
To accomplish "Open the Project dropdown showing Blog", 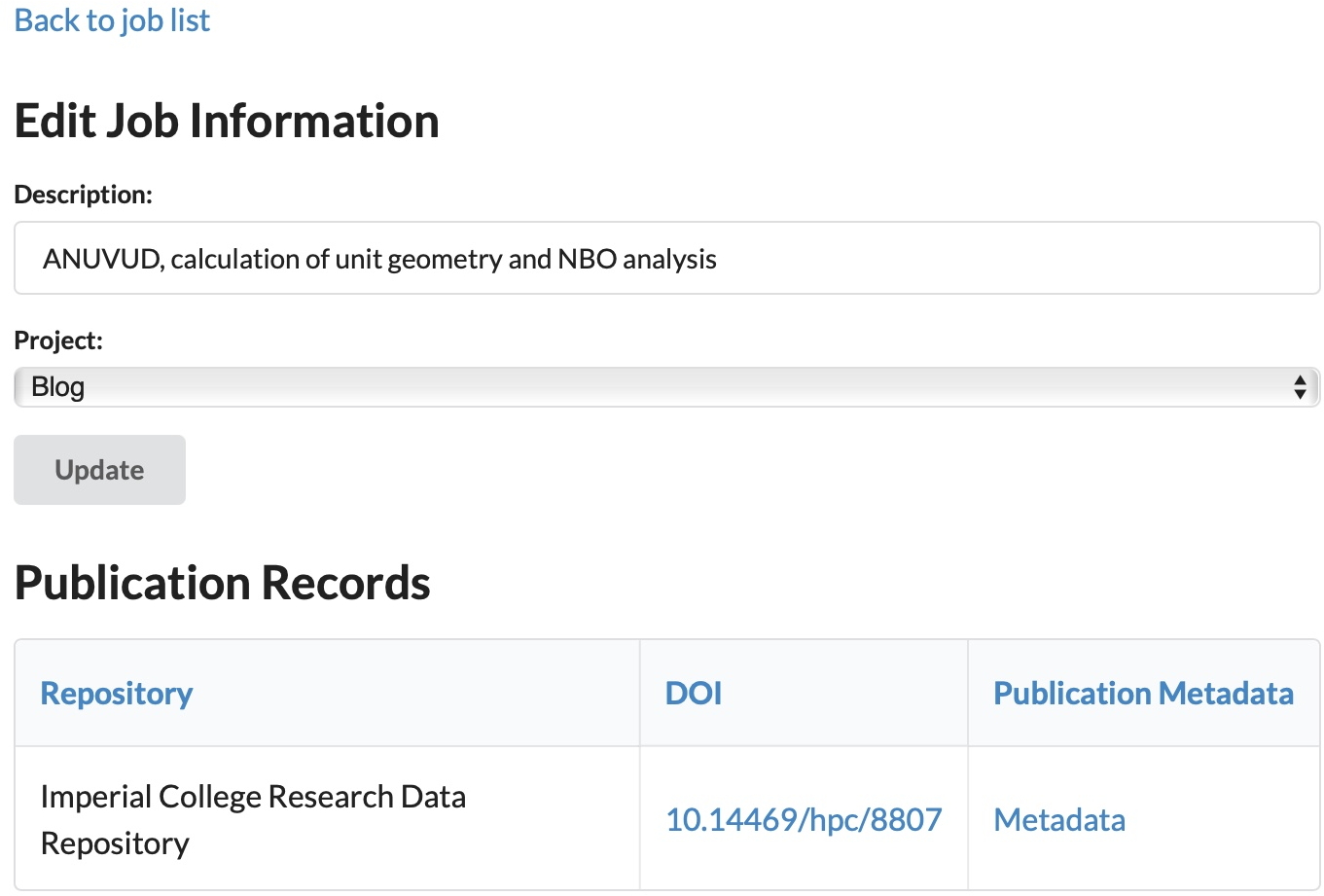I will [x=665, y=387].
